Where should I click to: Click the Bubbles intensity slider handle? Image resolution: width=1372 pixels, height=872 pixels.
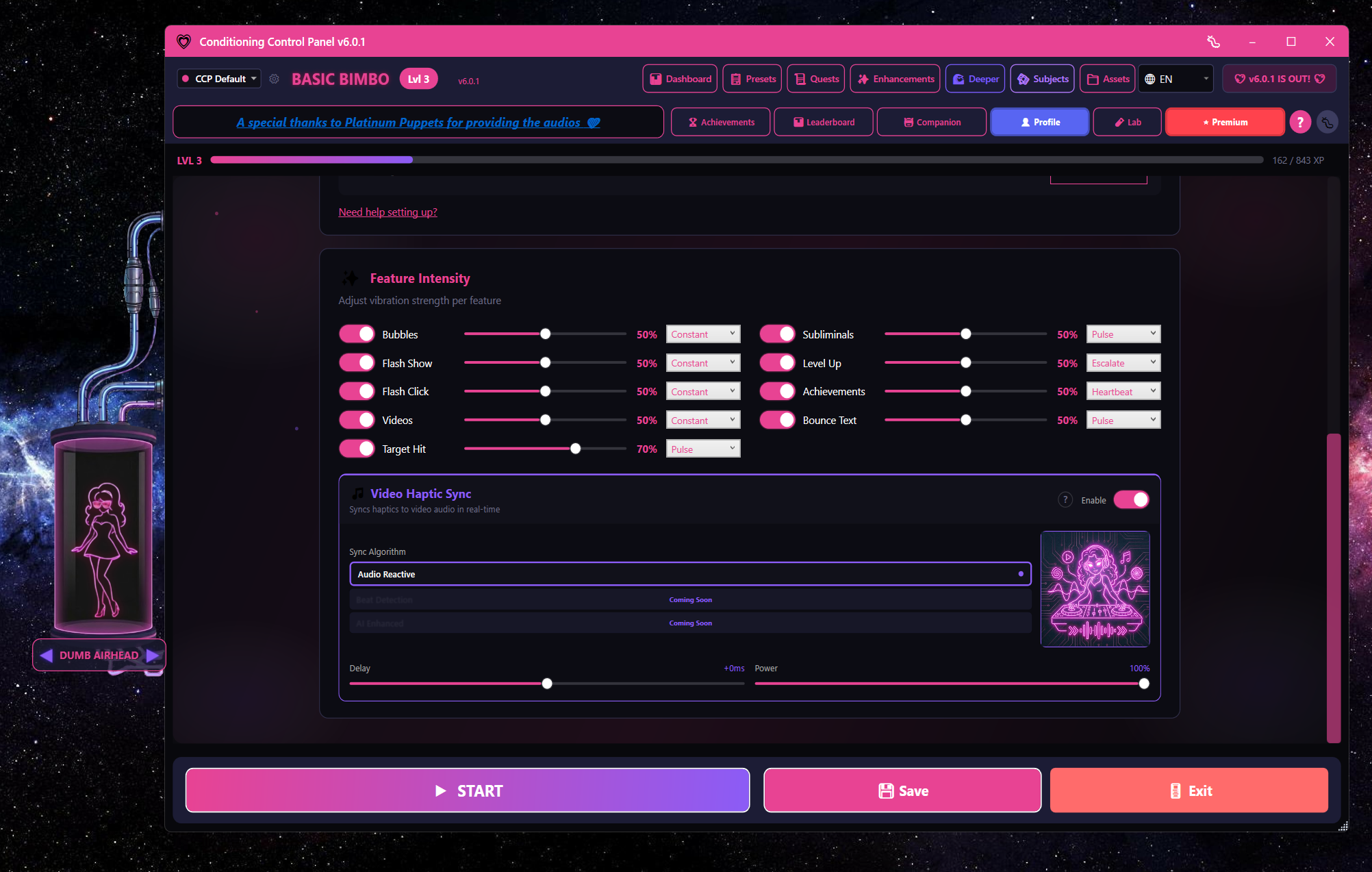[x=545, y=334]
